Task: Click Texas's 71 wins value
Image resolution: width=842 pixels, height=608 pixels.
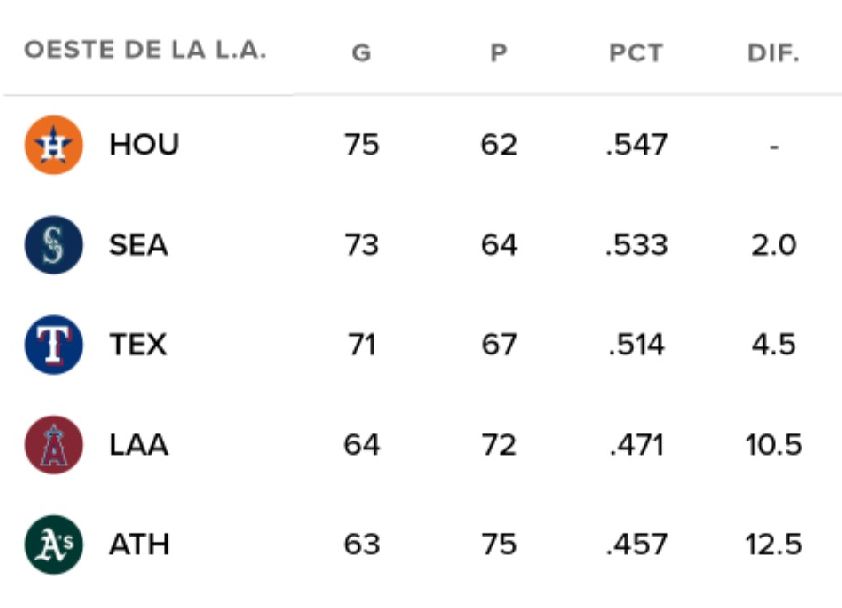Action: [x=361, y=345]
